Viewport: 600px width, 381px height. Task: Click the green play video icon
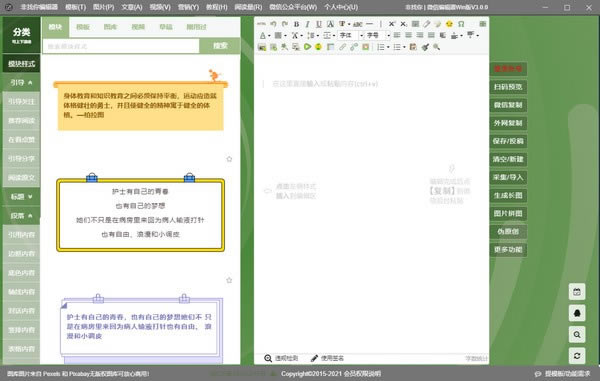tap(307, 47)
